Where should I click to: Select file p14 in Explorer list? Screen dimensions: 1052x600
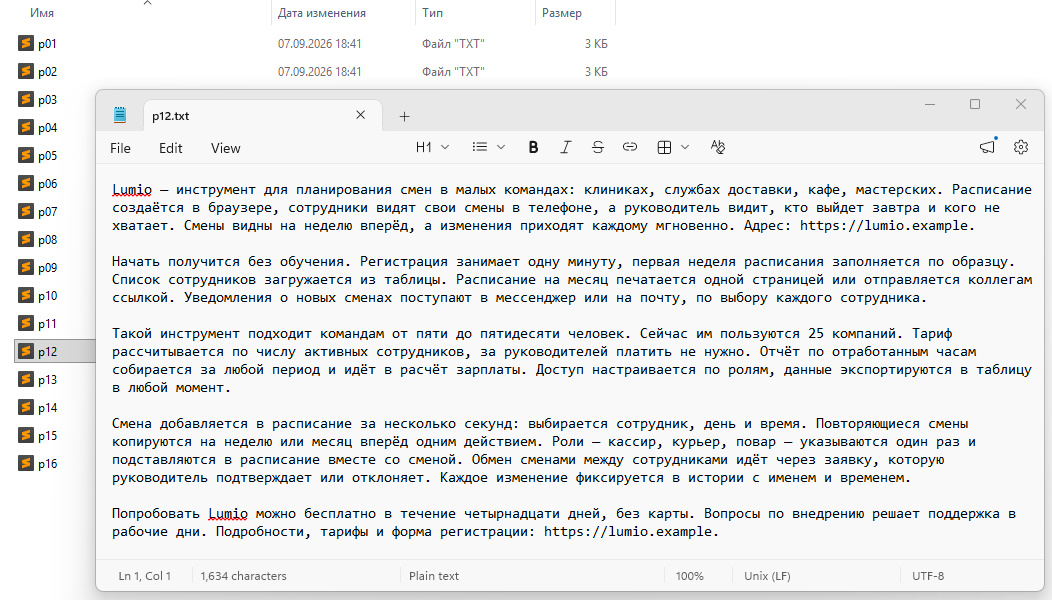[x=47, y=408]
